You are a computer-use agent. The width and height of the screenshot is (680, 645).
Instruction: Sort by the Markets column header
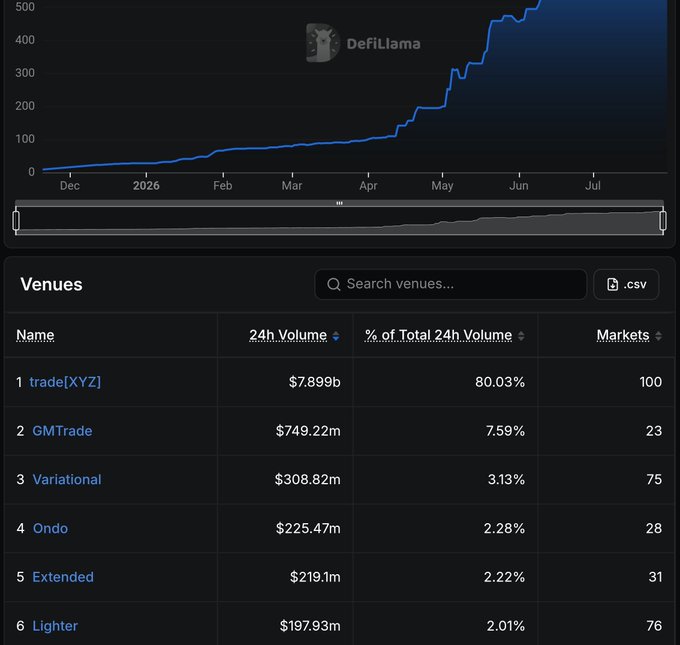click(623, 335)
